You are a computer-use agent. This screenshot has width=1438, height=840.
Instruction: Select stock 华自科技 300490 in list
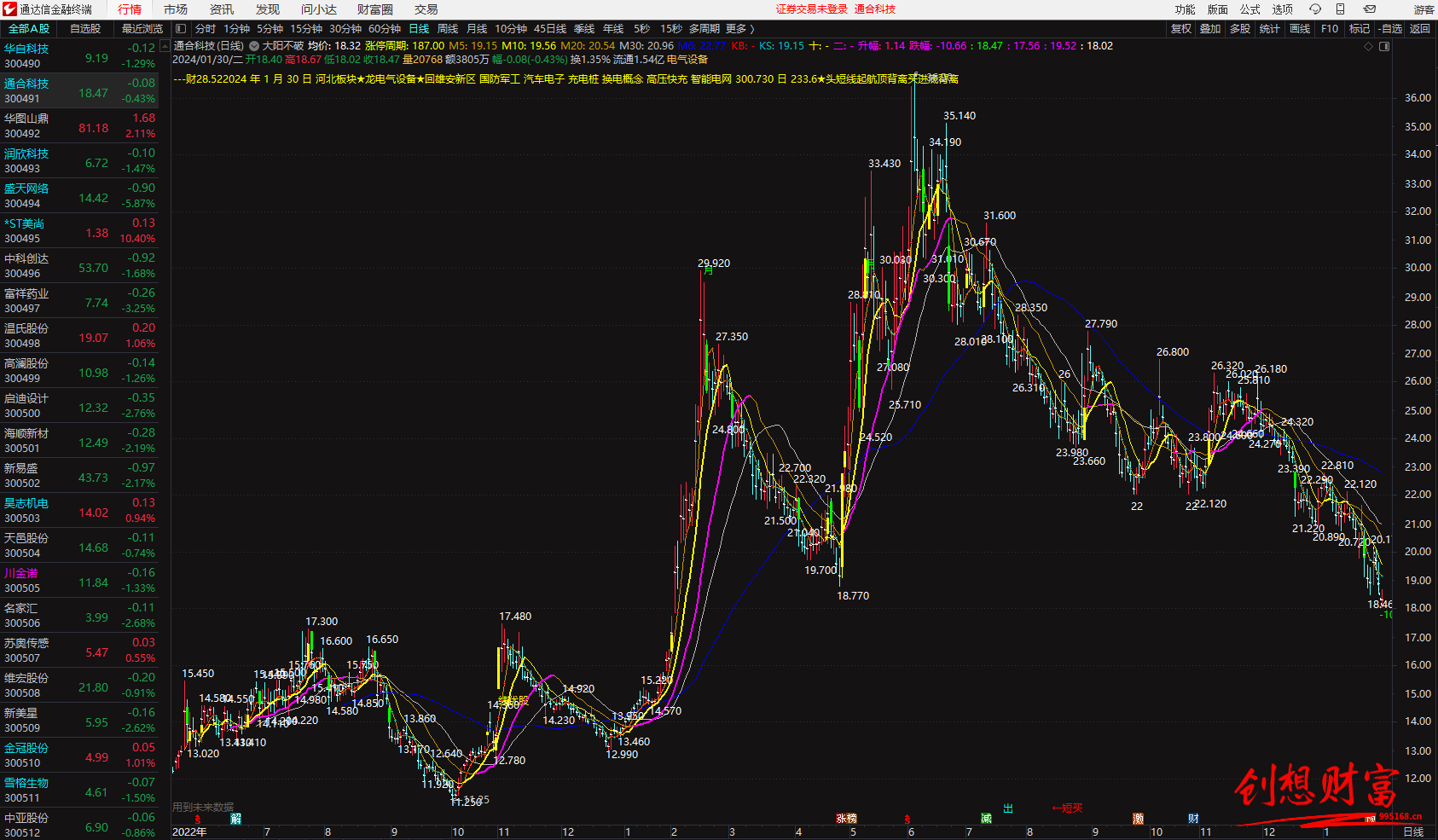click(x=79, y=56)
